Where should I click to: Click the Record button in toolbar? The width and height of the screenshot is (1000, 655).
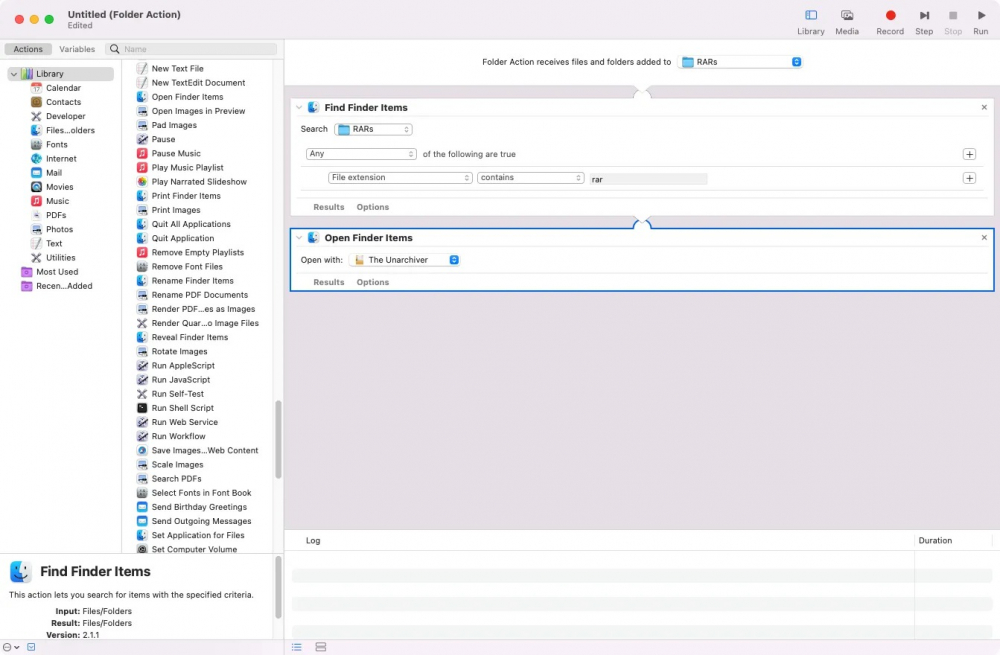[890, 16]
